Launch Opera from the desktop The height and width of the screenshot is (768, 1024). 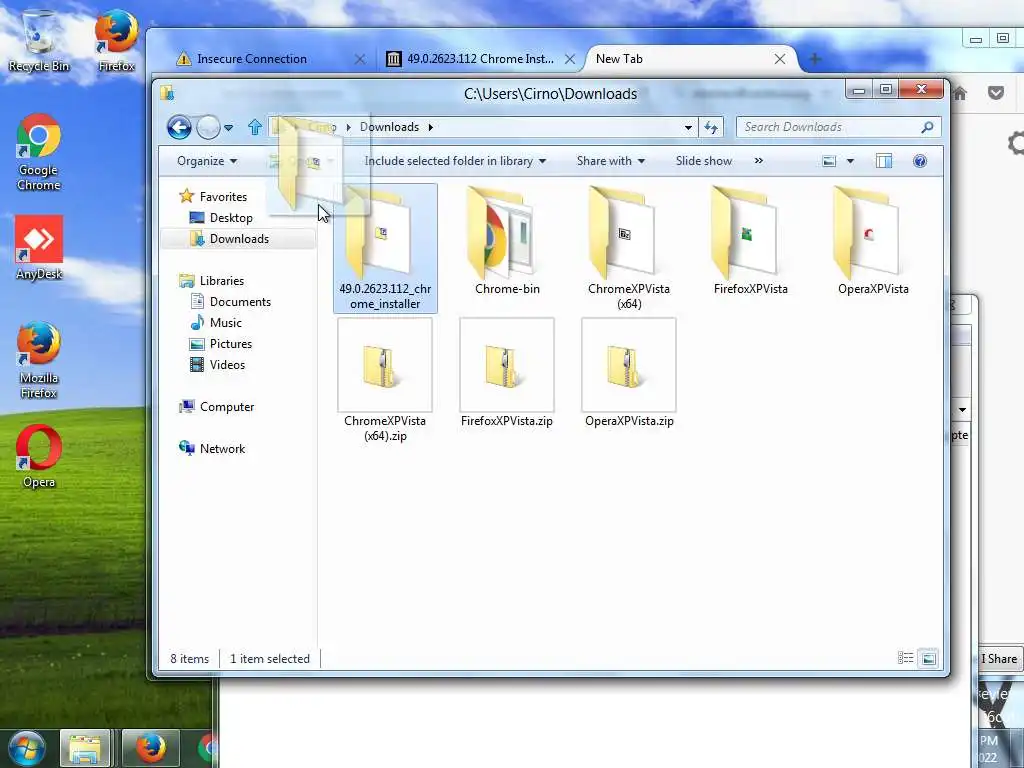(x=39, y=456)
